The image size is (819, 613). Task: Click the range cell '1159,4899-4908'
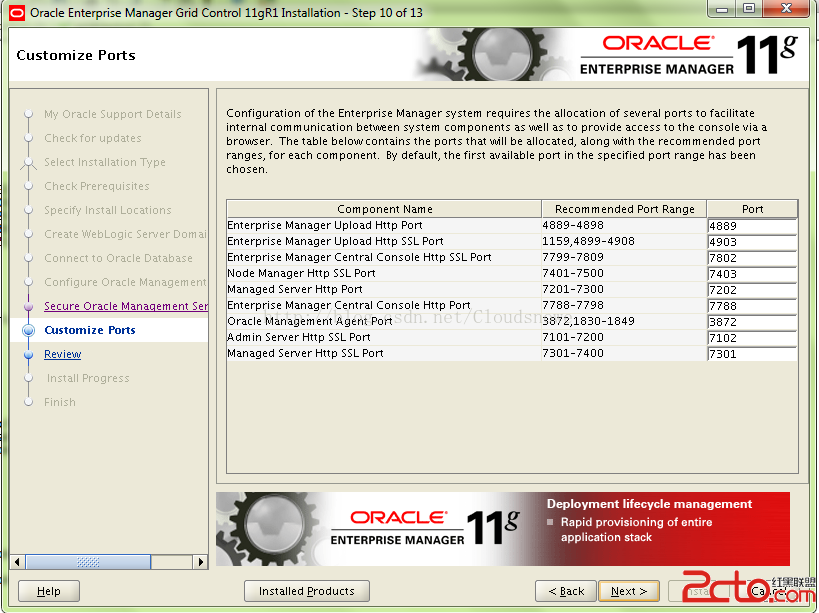[x=589, y=241]
